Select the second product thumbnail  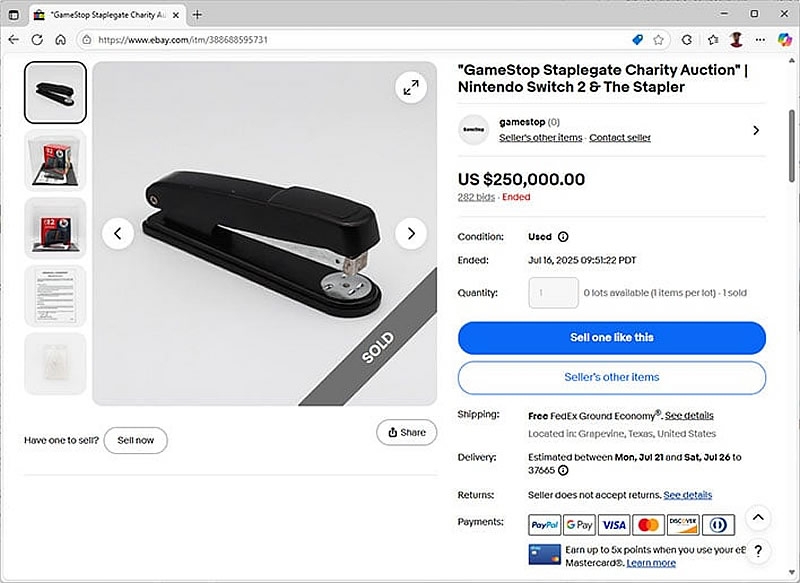(55, 159)
